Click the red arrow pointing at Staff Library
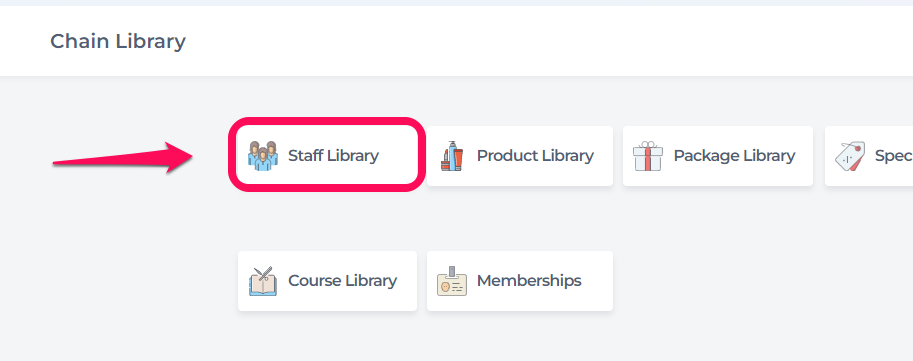913x361 pixels. pyautogui.click(x=123, y=157)
